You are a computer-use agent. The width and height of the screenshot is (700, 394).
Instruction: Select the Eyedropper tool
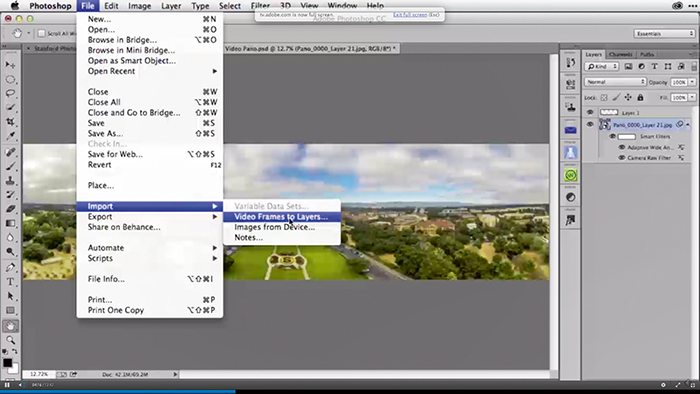point(10,136)
